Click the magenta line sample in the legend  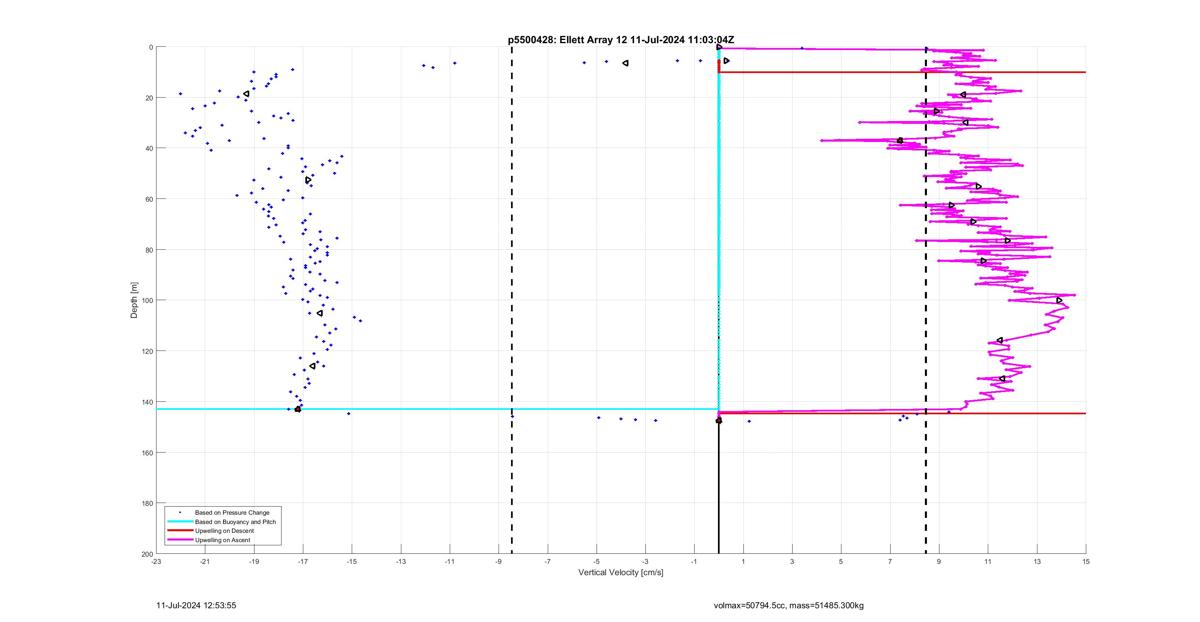[180, 540]
